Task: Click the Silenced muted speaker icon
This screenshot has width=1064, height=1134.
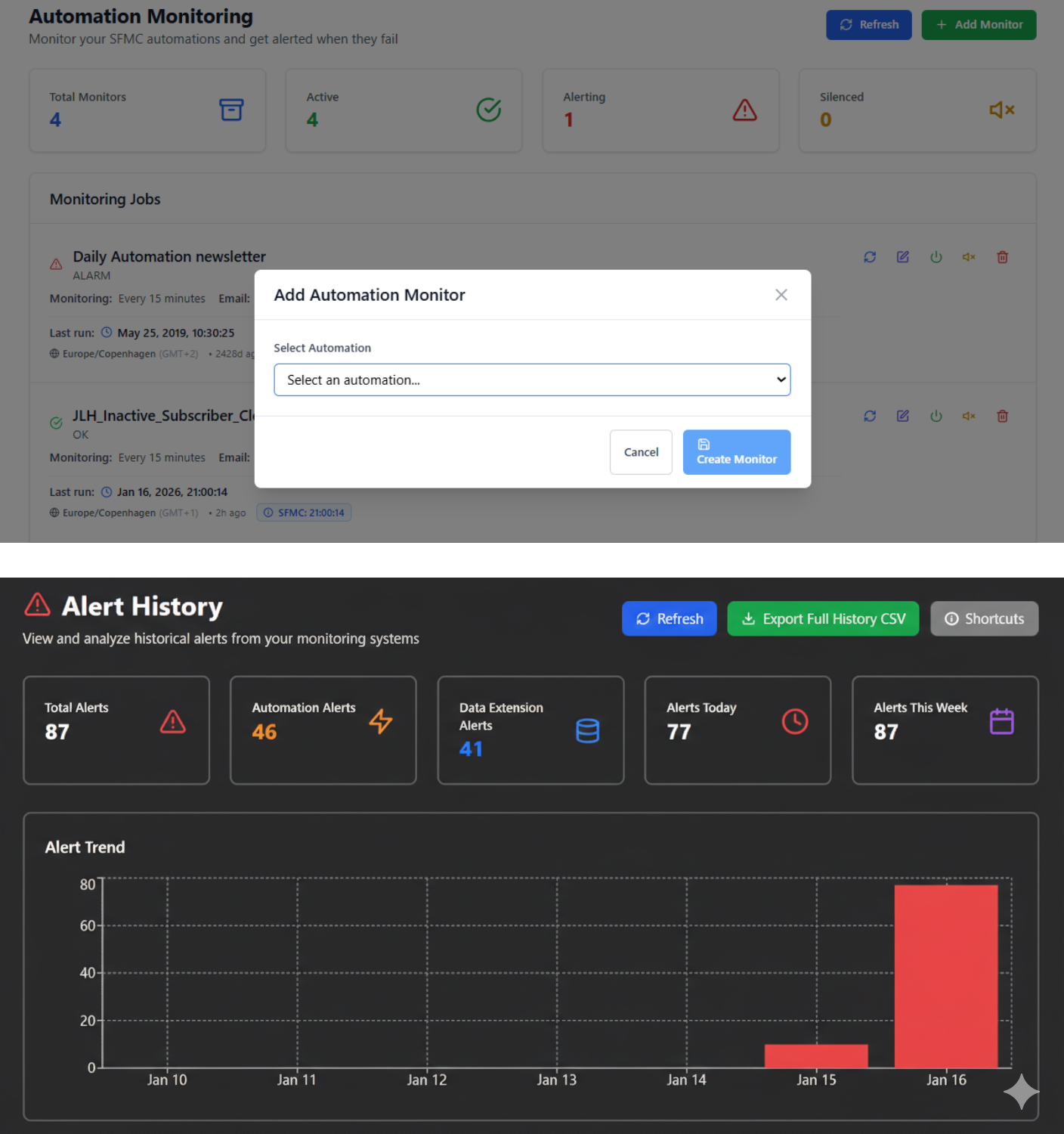Action: (x=1002, y=110)
